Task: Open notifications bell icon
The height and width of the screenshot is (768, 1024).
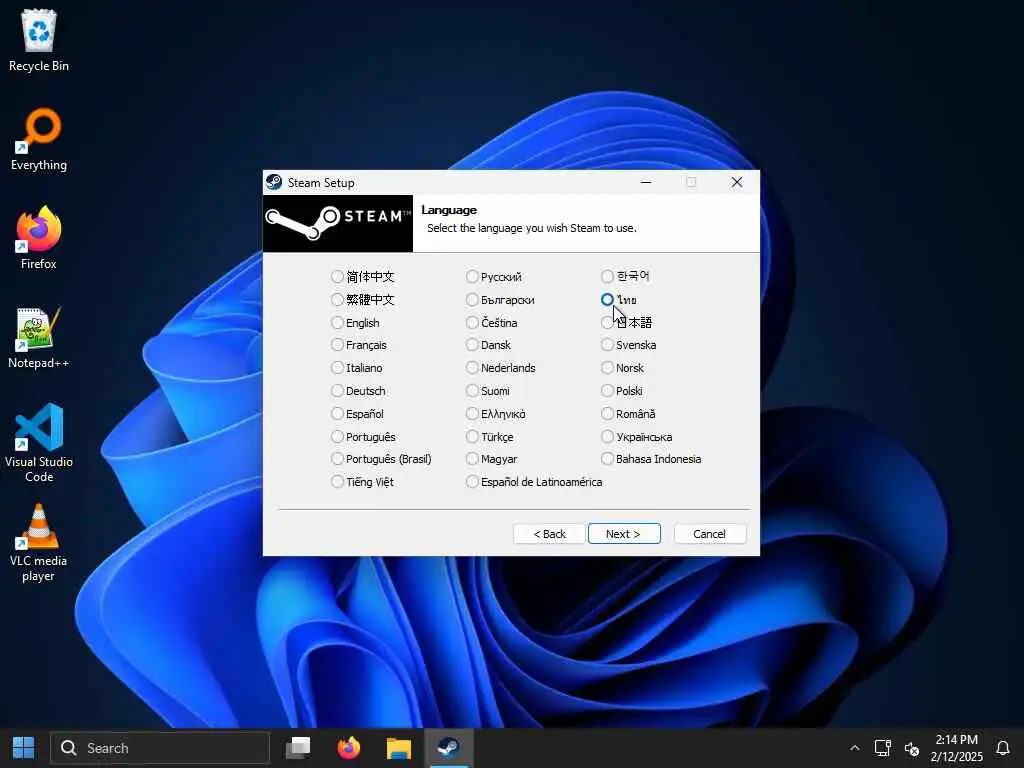Action: coord(1002,748)
